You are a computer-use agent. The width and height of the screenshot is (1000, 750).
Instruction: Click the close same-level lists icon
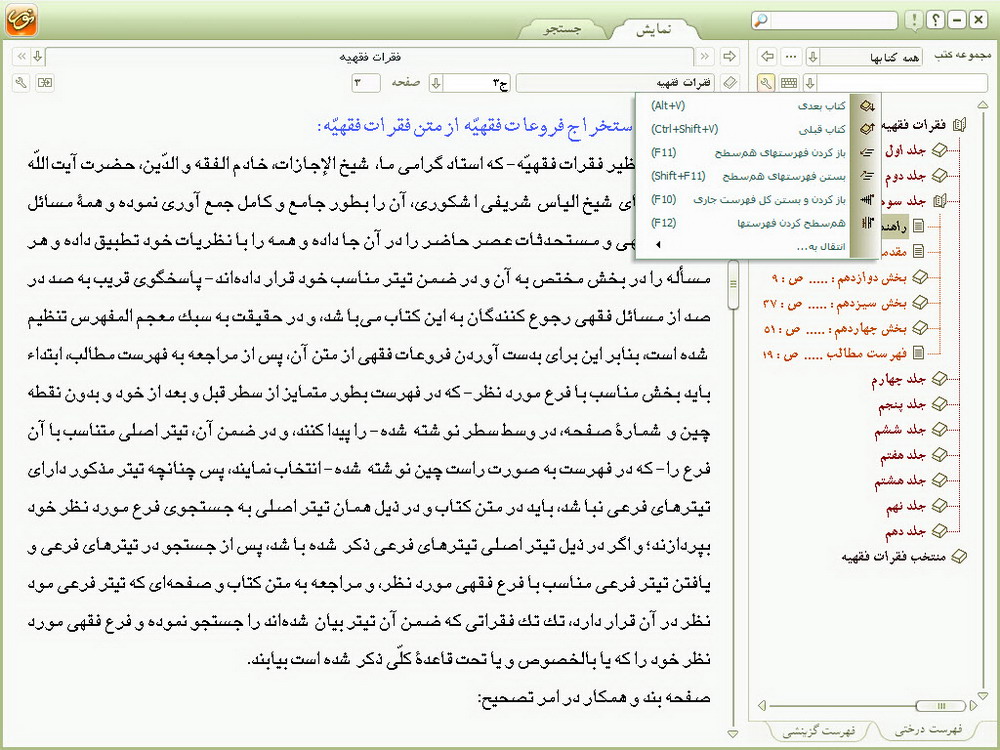click(867, 176)
